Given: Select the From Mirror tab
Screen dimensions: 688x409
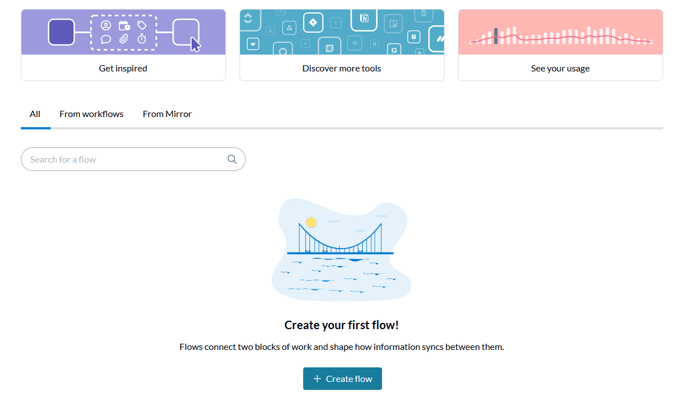Looking at the screenshot, I should [167, 114].
